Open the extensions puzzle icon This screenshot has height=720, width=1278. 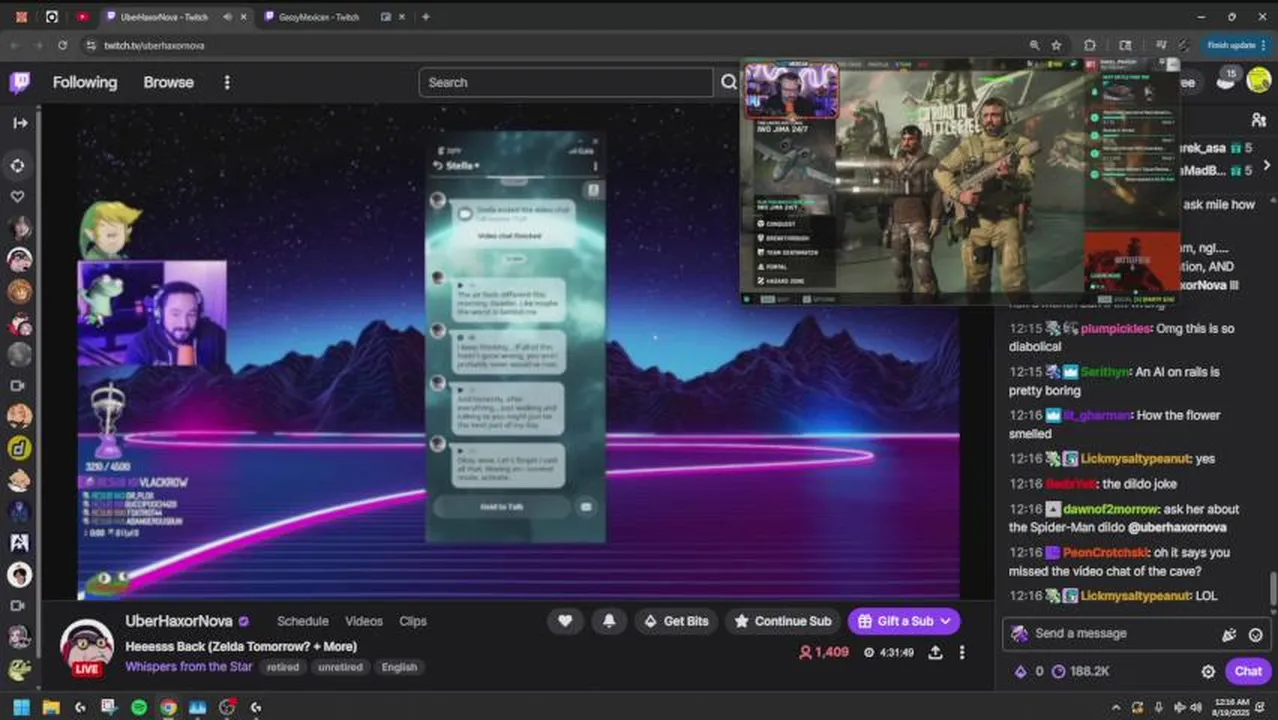point(1090,45)
